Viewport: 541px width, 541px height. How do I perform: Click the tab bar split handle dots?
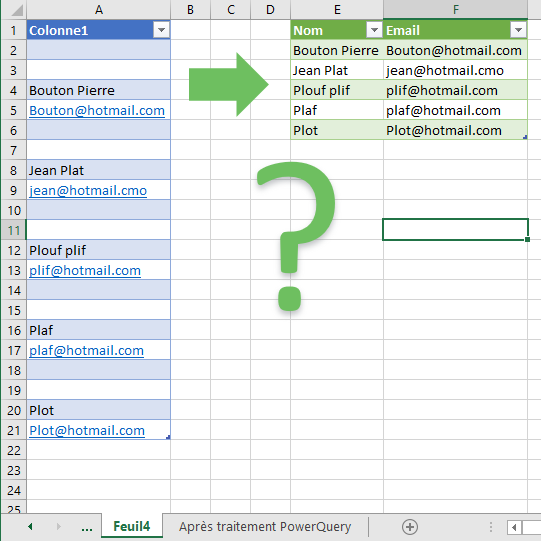click(x=491, y=527)
